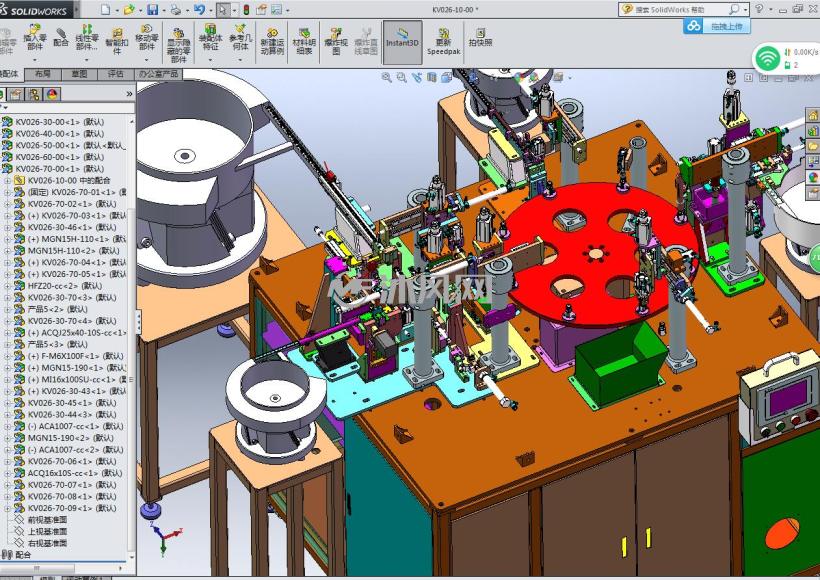Viewport: 820px width, 580px height.
Task: Click the rebuild traffic light icon
Action: (246, 9)
